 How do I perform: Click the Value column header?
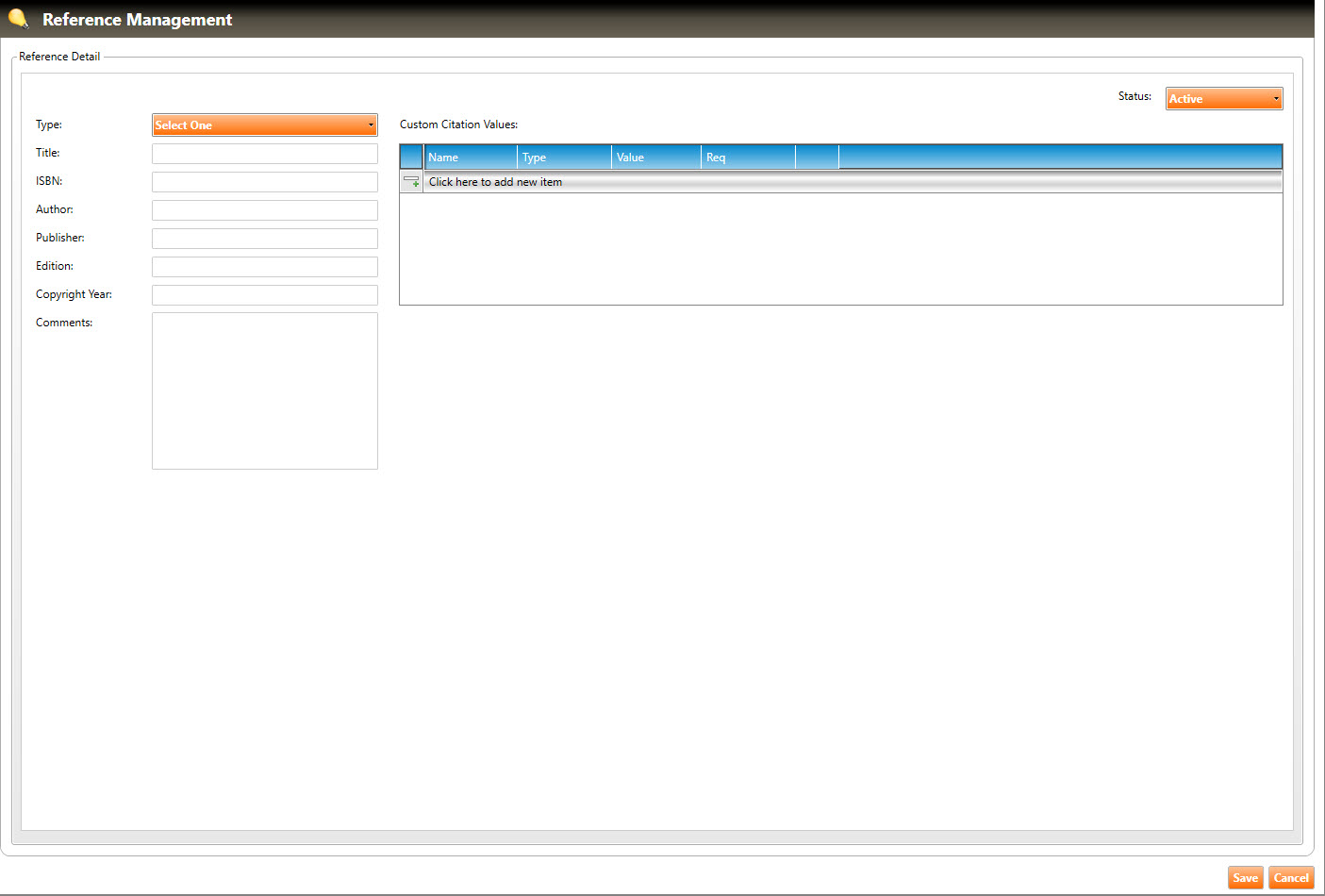pos(655,158)
